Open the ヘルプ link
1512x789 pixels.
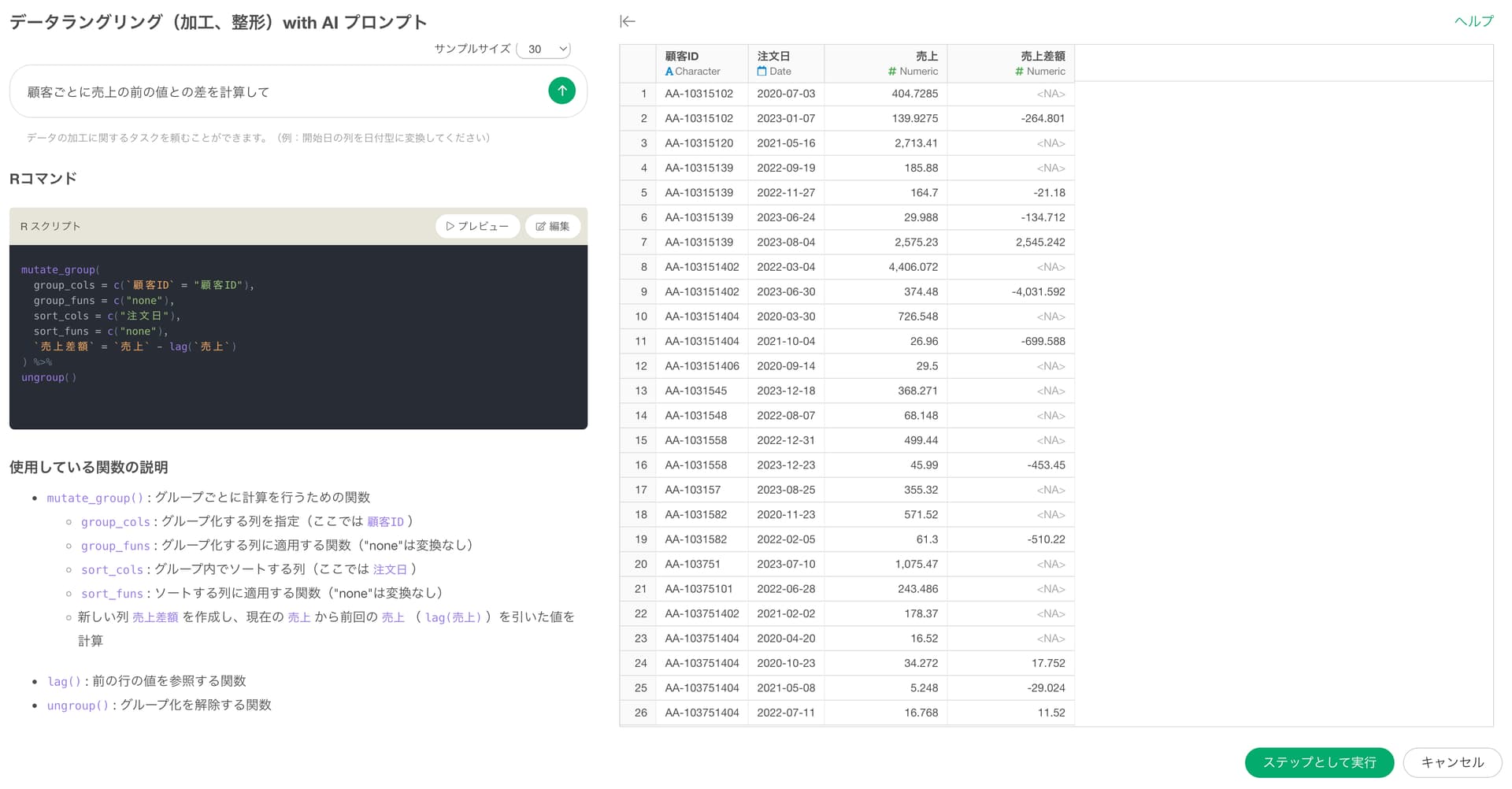1473,21
